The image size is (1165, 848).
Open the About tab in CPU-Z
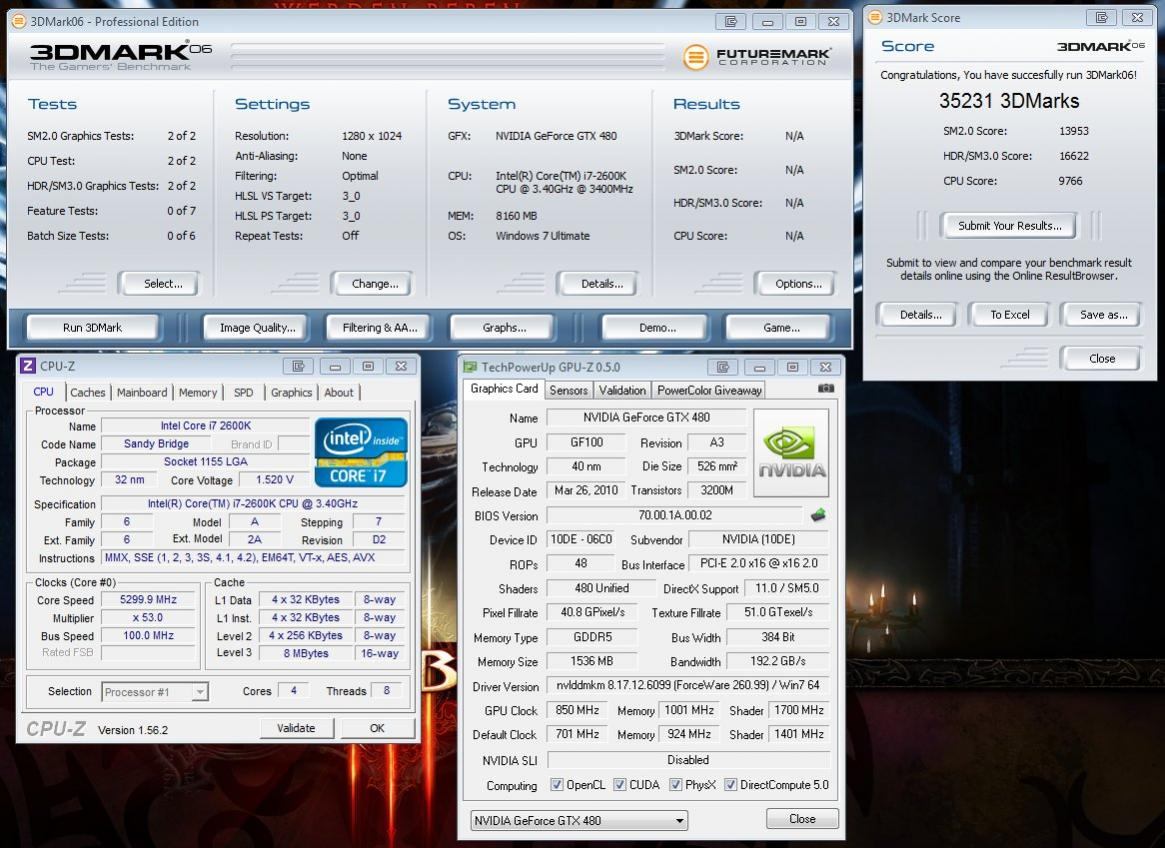point(339,392)
